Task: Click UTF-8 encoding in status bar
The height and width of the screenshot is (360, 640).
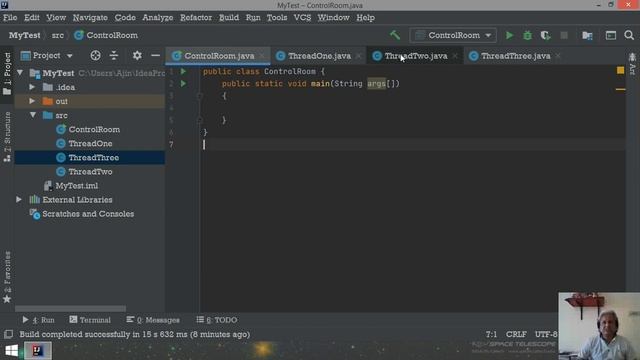Action: (547, 334)
